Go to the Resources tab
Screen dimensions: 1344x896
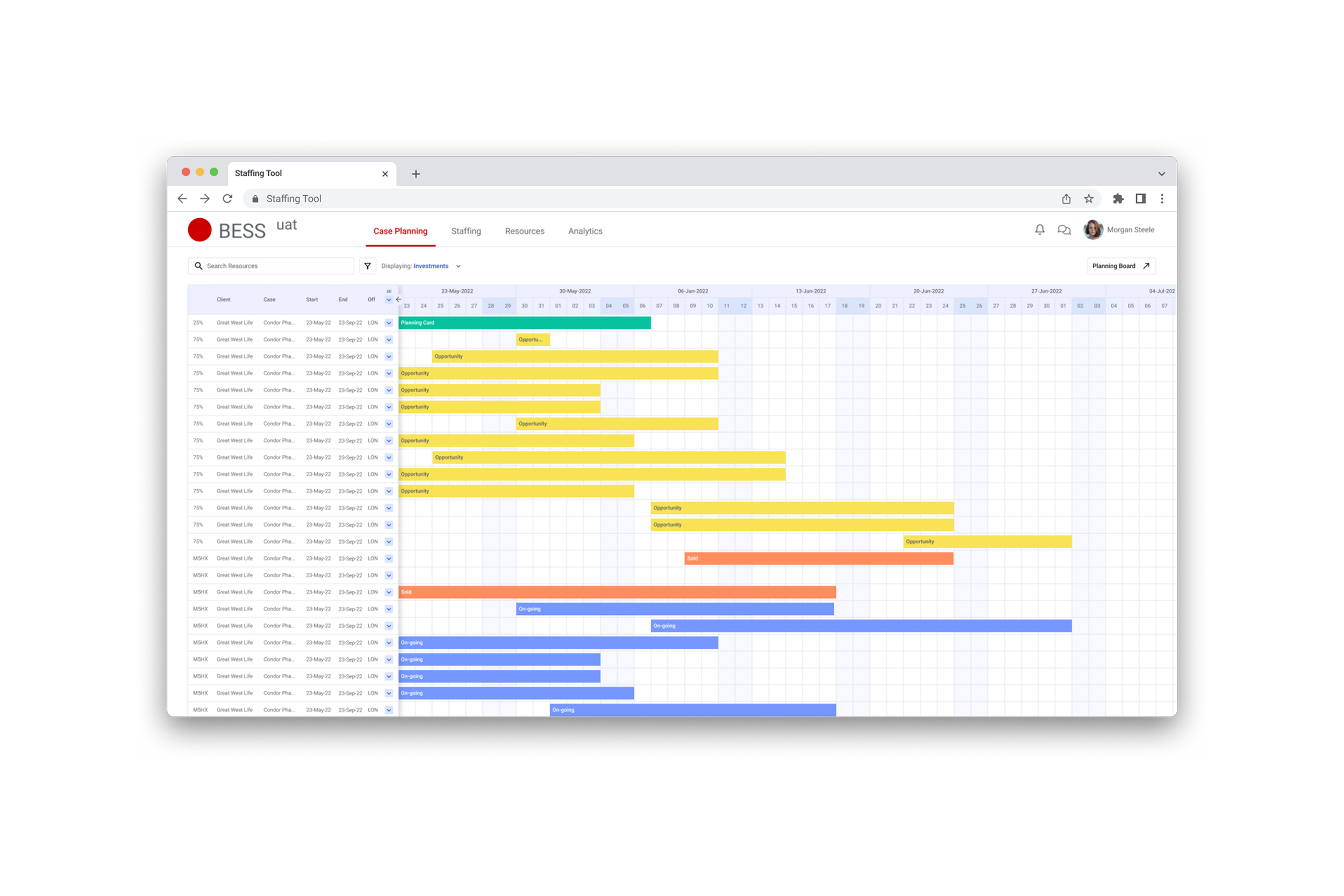pyautogui.click(x=524, y=232)
